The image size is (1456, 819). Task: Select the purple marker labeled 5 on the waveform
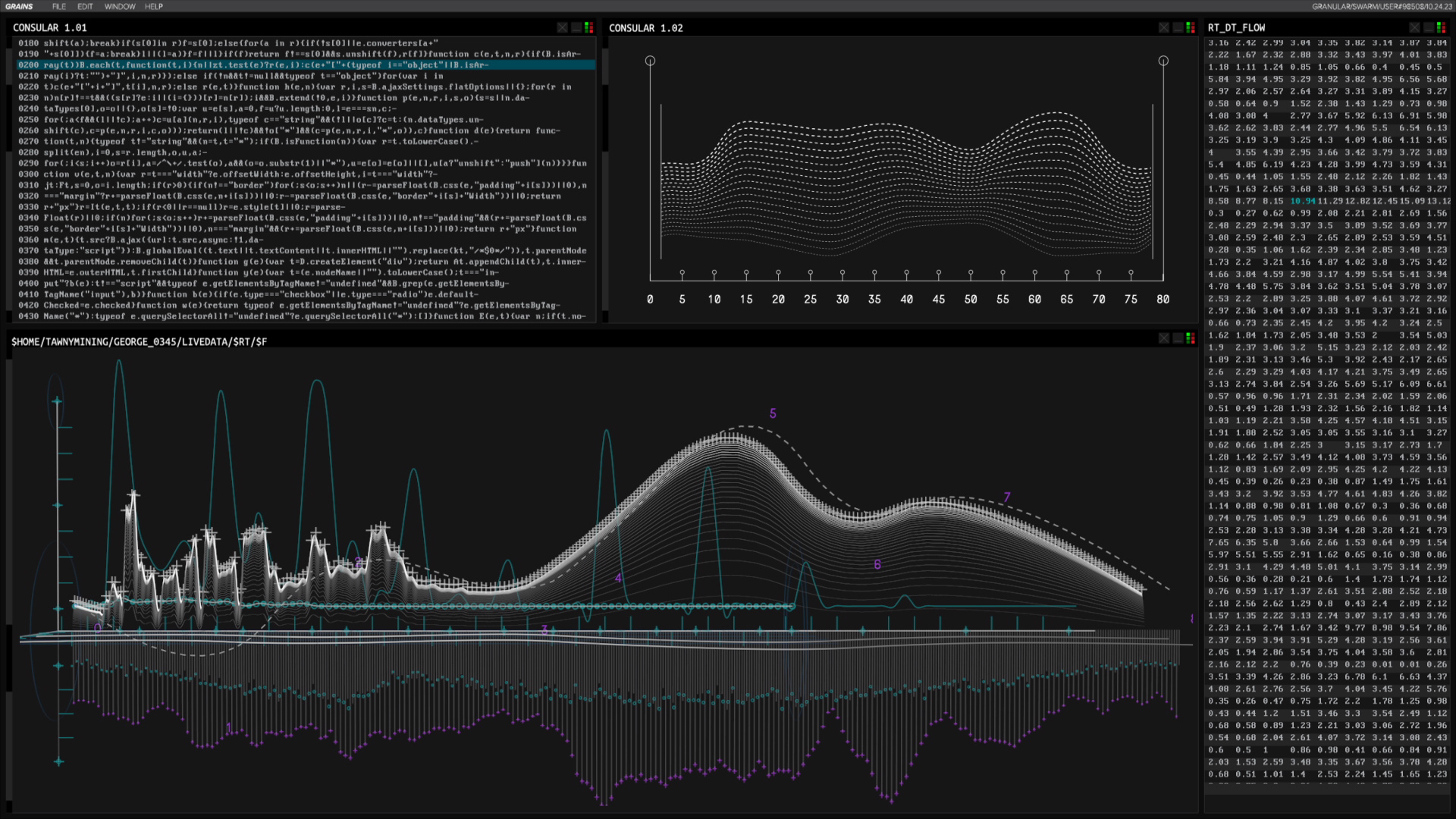click(773, 413)
